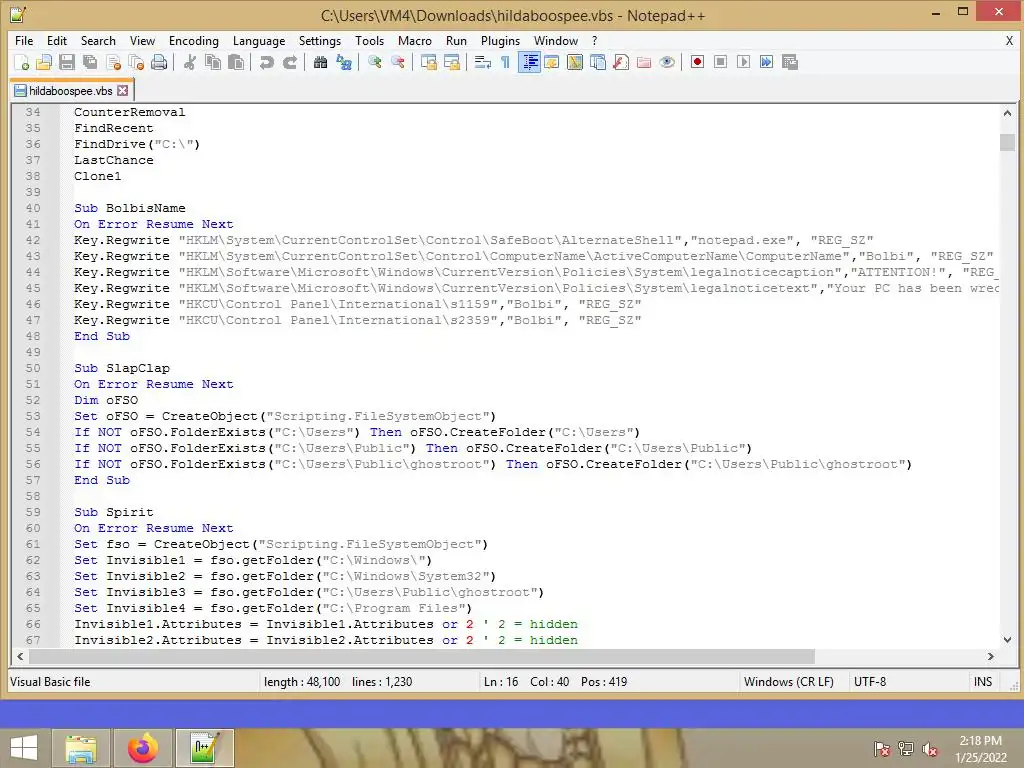The image size is (1024, 768).
Task: Close current document via toolbar Close icon
Action: (113, 62)
